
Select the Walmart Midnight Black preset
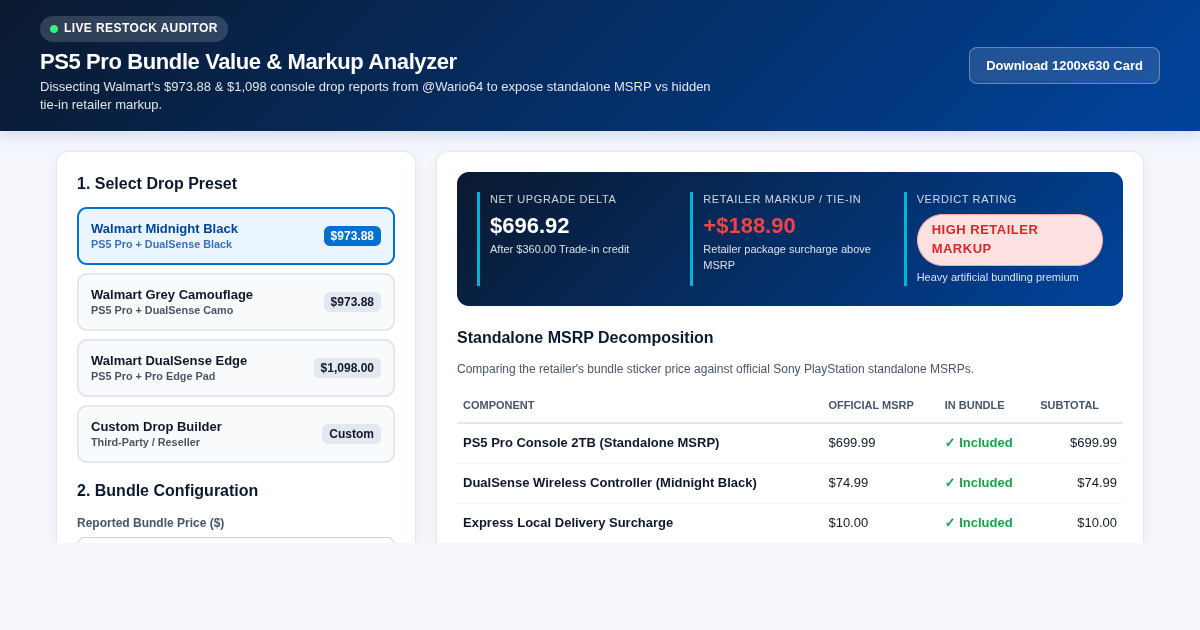point(236,236)
